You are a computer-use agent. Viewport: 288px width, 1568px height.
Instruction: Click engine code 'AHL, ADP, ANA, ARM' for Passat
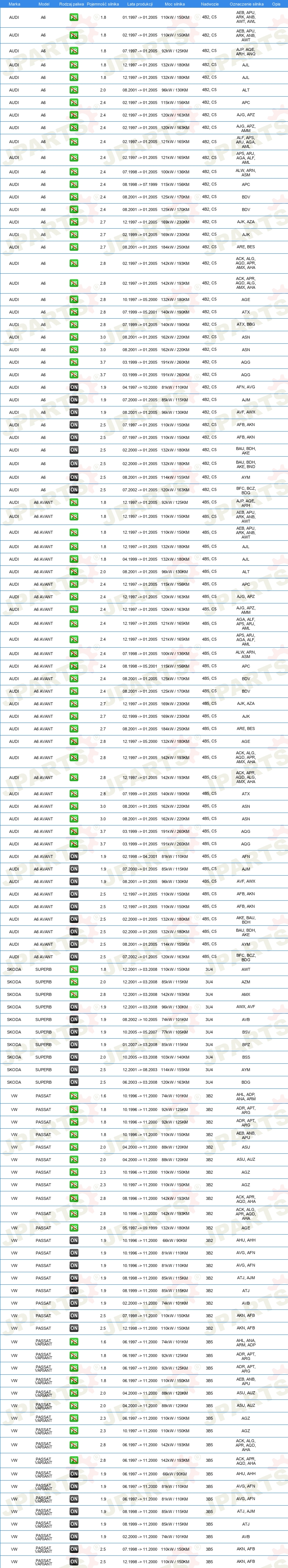[246, 1096]
